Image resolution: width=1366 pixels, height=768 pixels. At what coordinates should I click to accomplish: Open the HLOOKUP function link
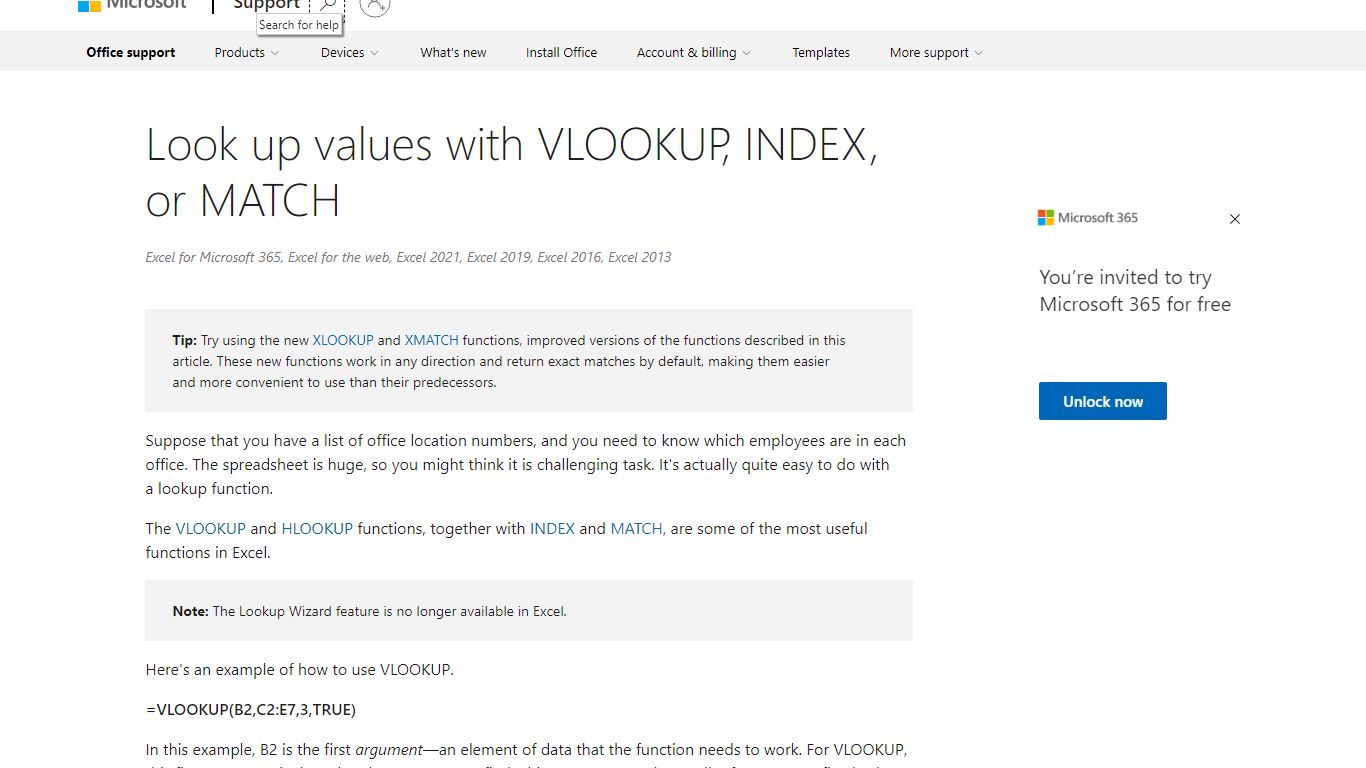pyautogui.click(x=317, y=528)
